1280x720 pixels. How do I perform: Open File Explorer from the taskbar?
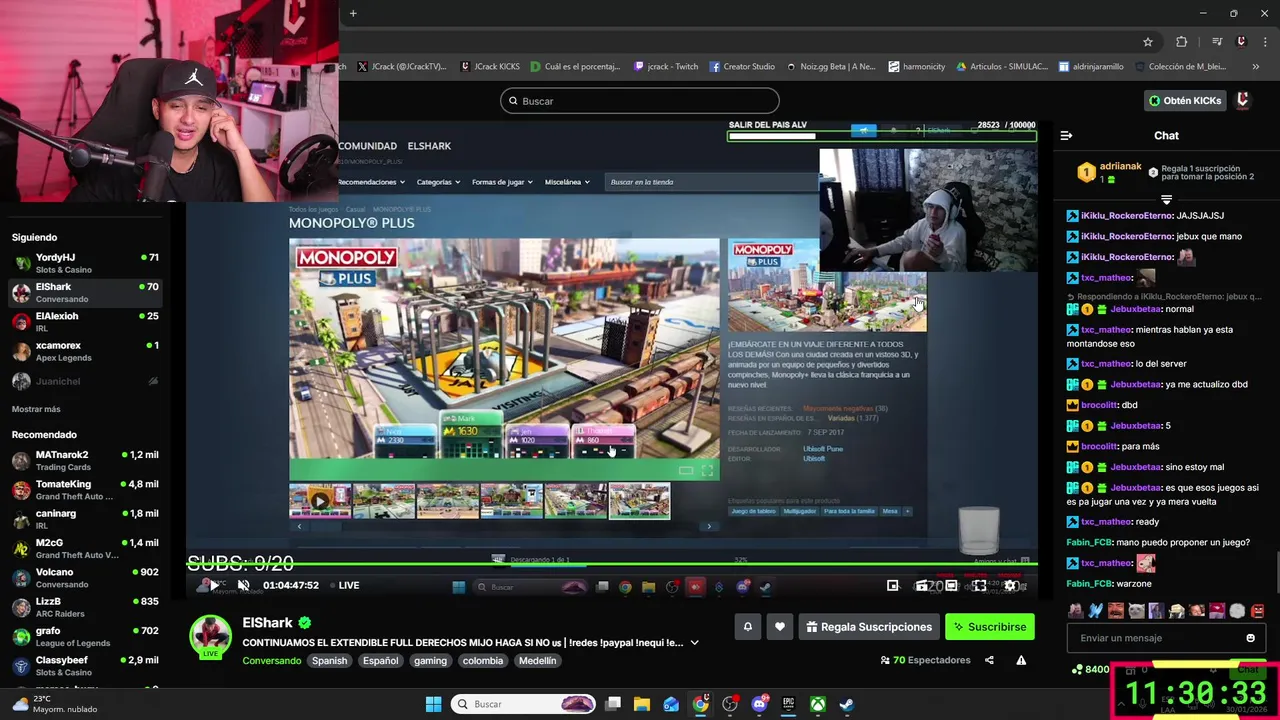click(642, 704)
